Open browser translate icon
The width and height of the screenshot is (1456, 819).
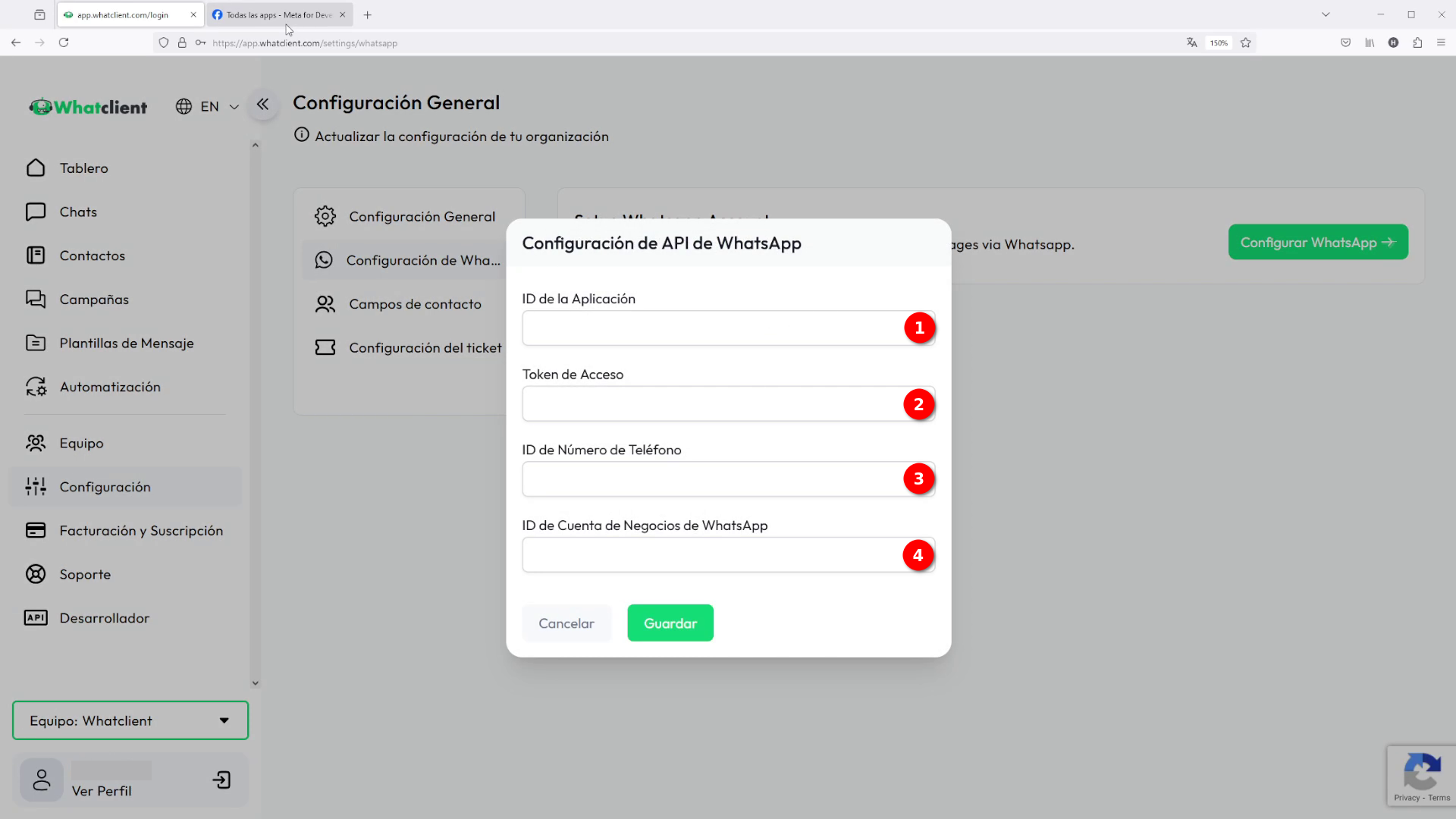pos(1191,42)
